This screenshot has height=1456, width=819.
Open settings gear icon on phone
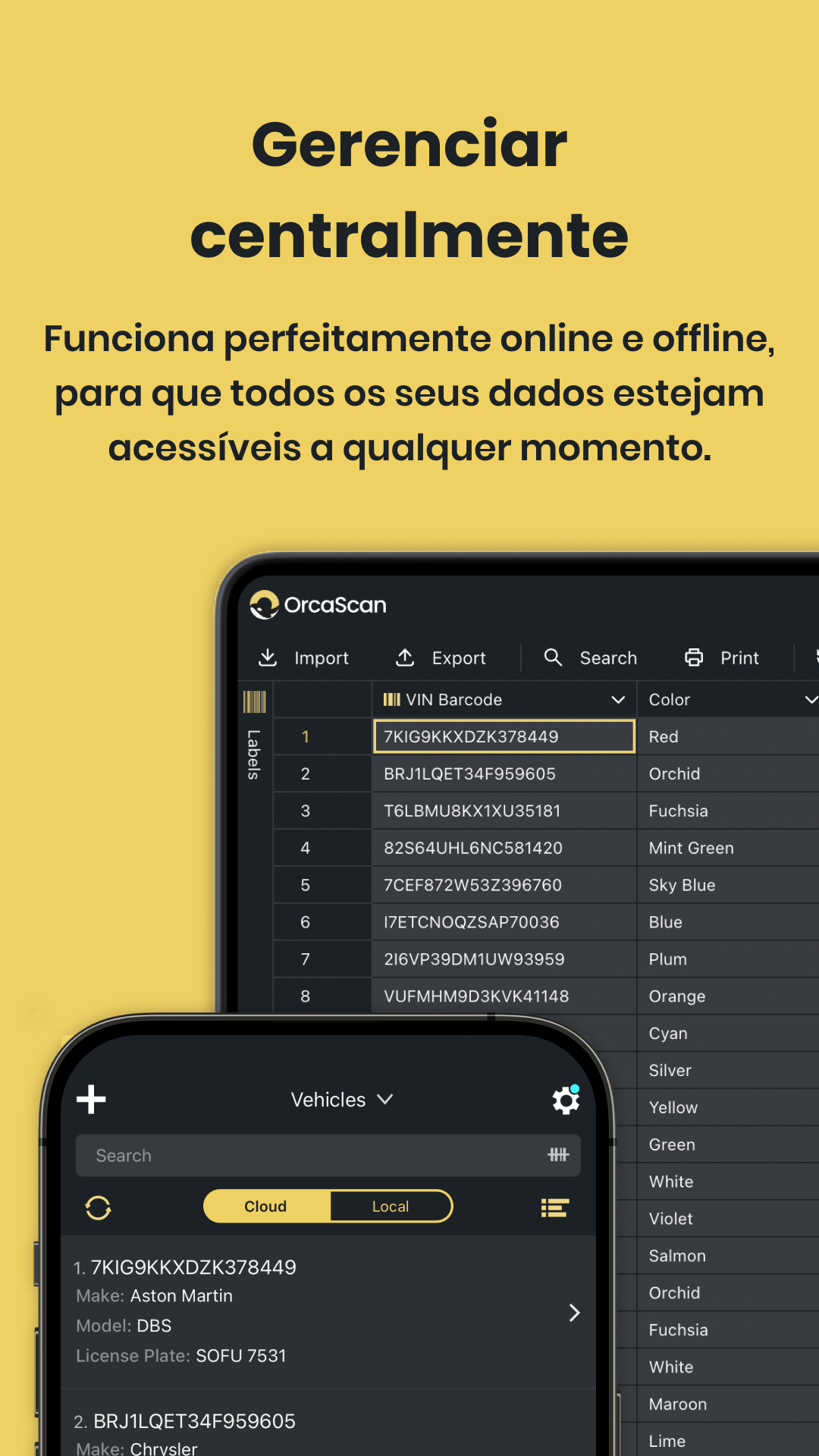tap(566, 1100)
